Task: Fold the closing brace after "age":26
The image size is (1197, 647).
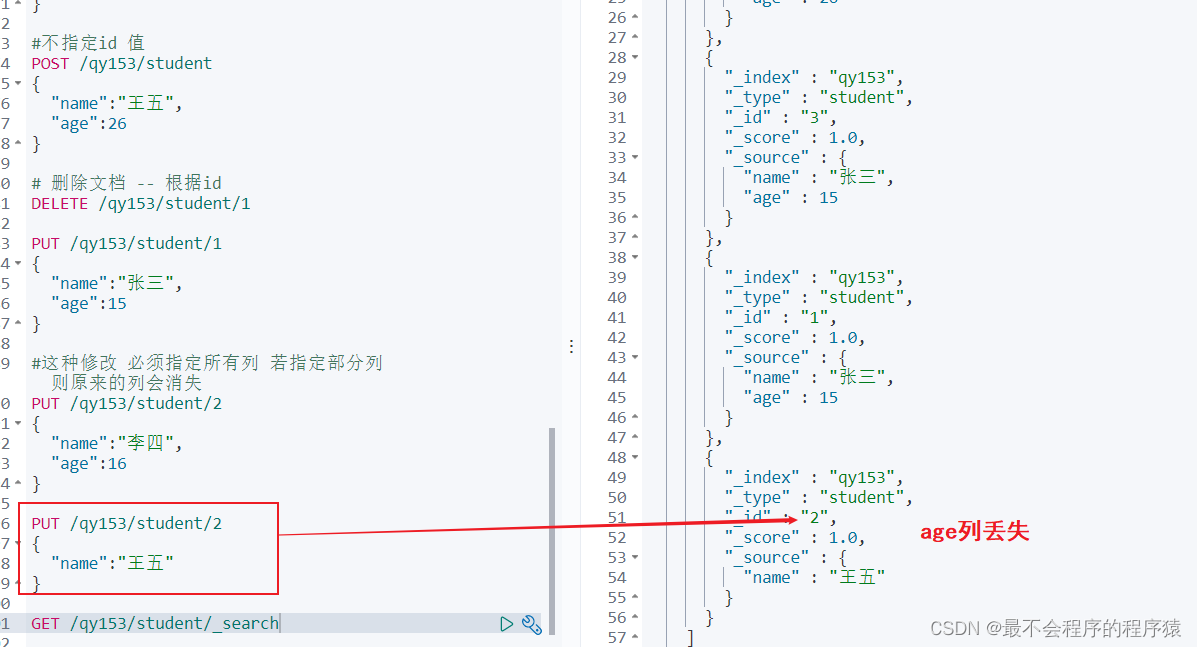Action: 18,143
